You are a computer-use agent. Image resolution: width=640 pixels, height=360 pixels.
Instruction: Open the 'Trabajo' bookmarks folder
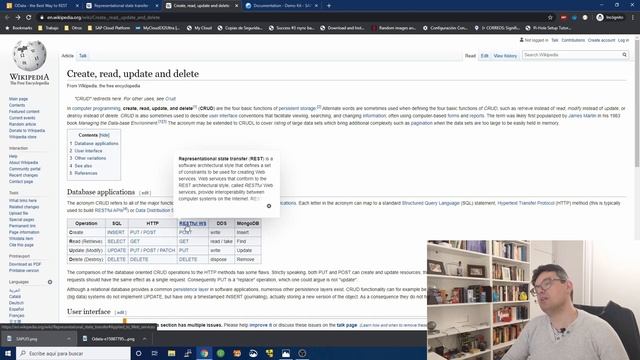click(x=48, y=28)
